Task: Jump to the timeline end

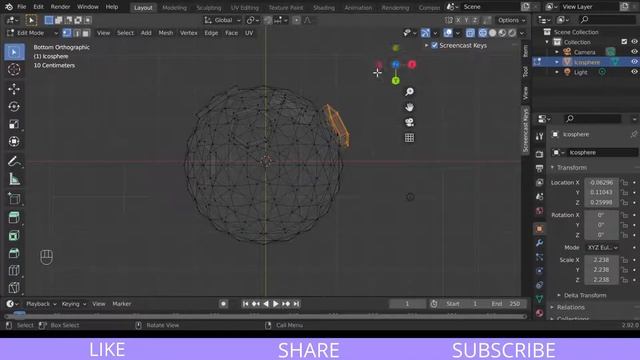Action: (296, 304)
